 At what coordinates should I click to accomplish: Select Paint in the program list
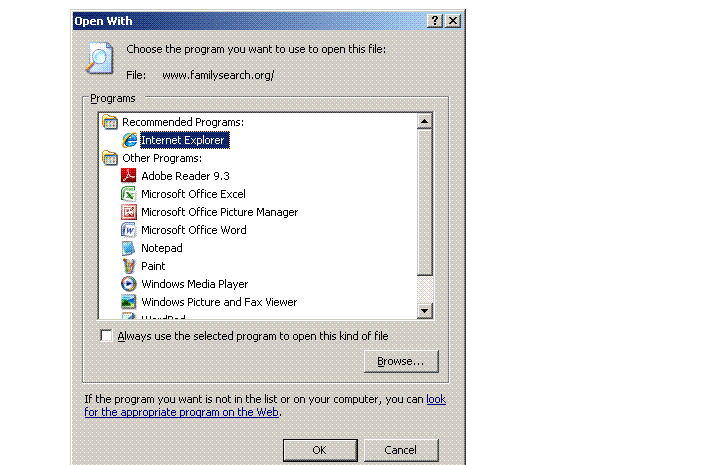pyautogui.click(x=153, y=266)
